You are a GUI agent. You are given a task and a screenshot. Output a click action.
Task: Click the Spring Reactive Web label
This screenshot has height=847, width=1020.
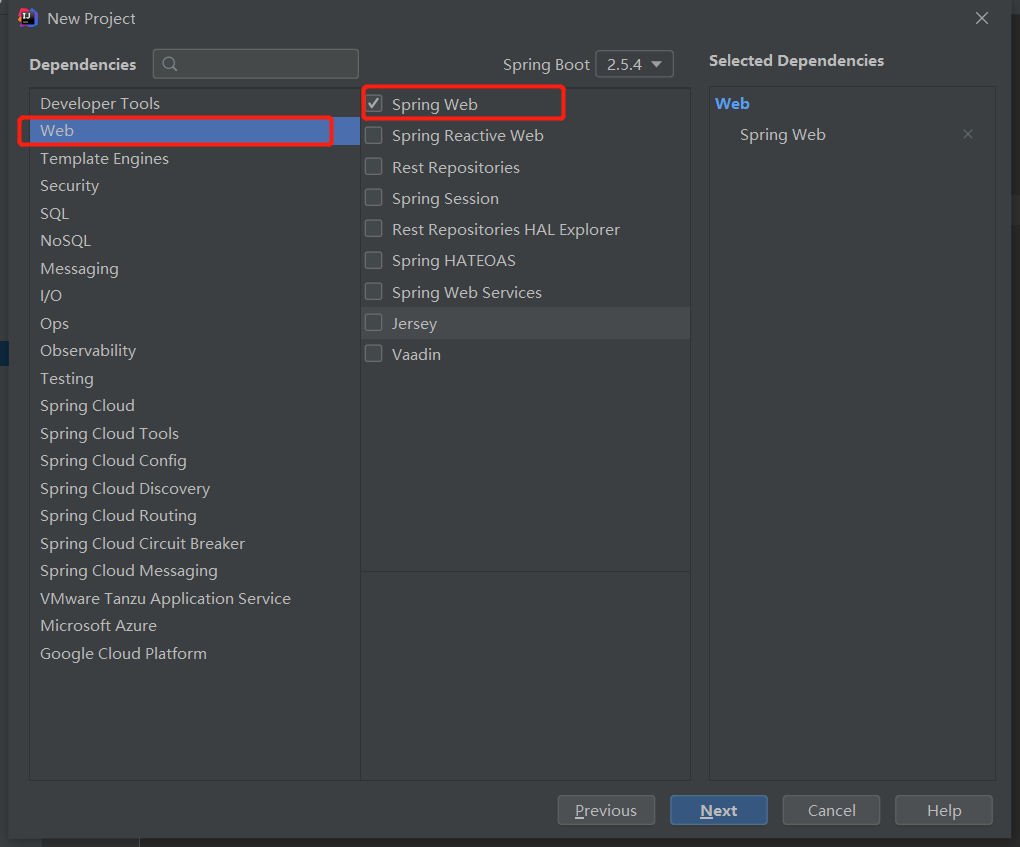[468, 136]
